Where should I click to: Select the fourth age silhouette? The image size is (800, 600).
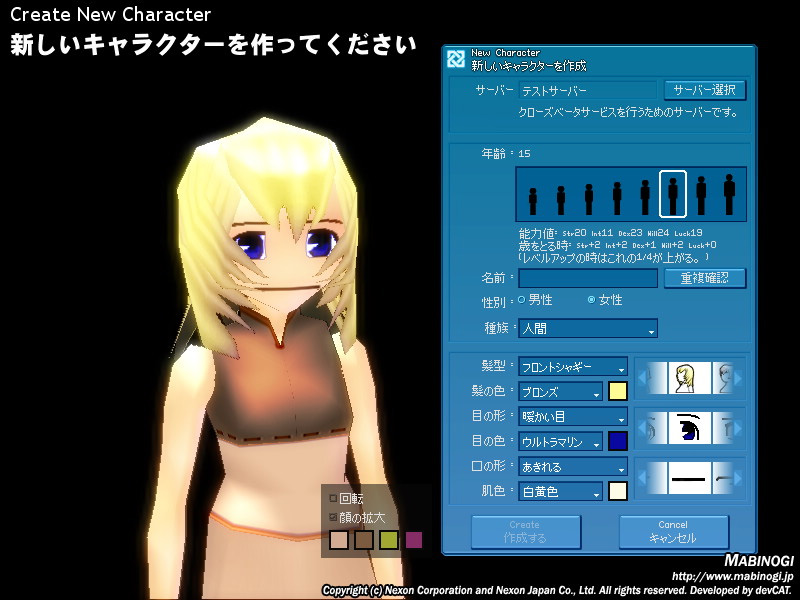click(x=617, y=198)
